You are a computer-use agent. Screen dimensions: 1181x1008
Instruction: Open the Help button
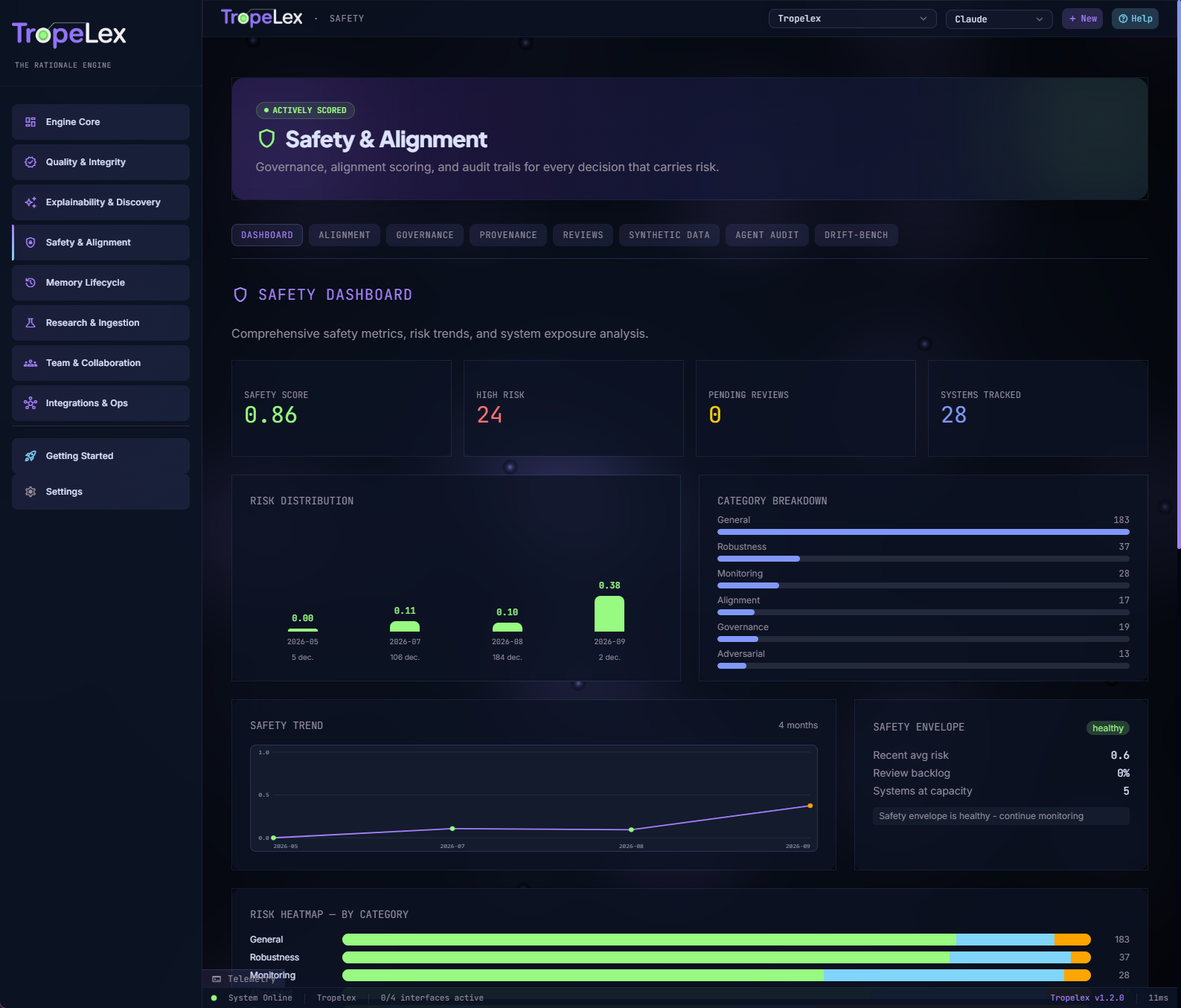click(1135, 19)
